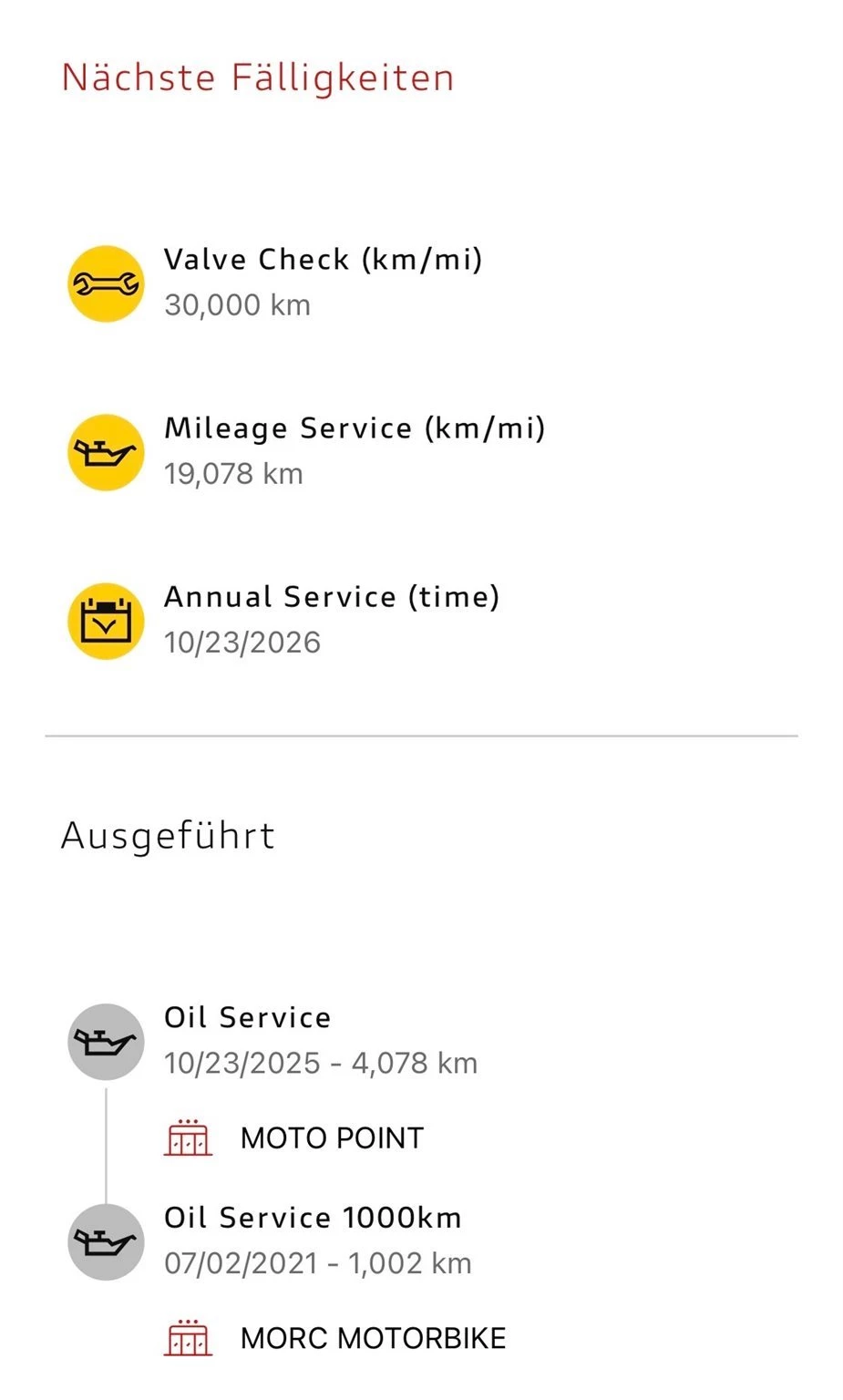Click the Nächste Fälligkeiten heading
This screenshot has width=843, height=1400.
pyautogui.click(x=258, y=77)
